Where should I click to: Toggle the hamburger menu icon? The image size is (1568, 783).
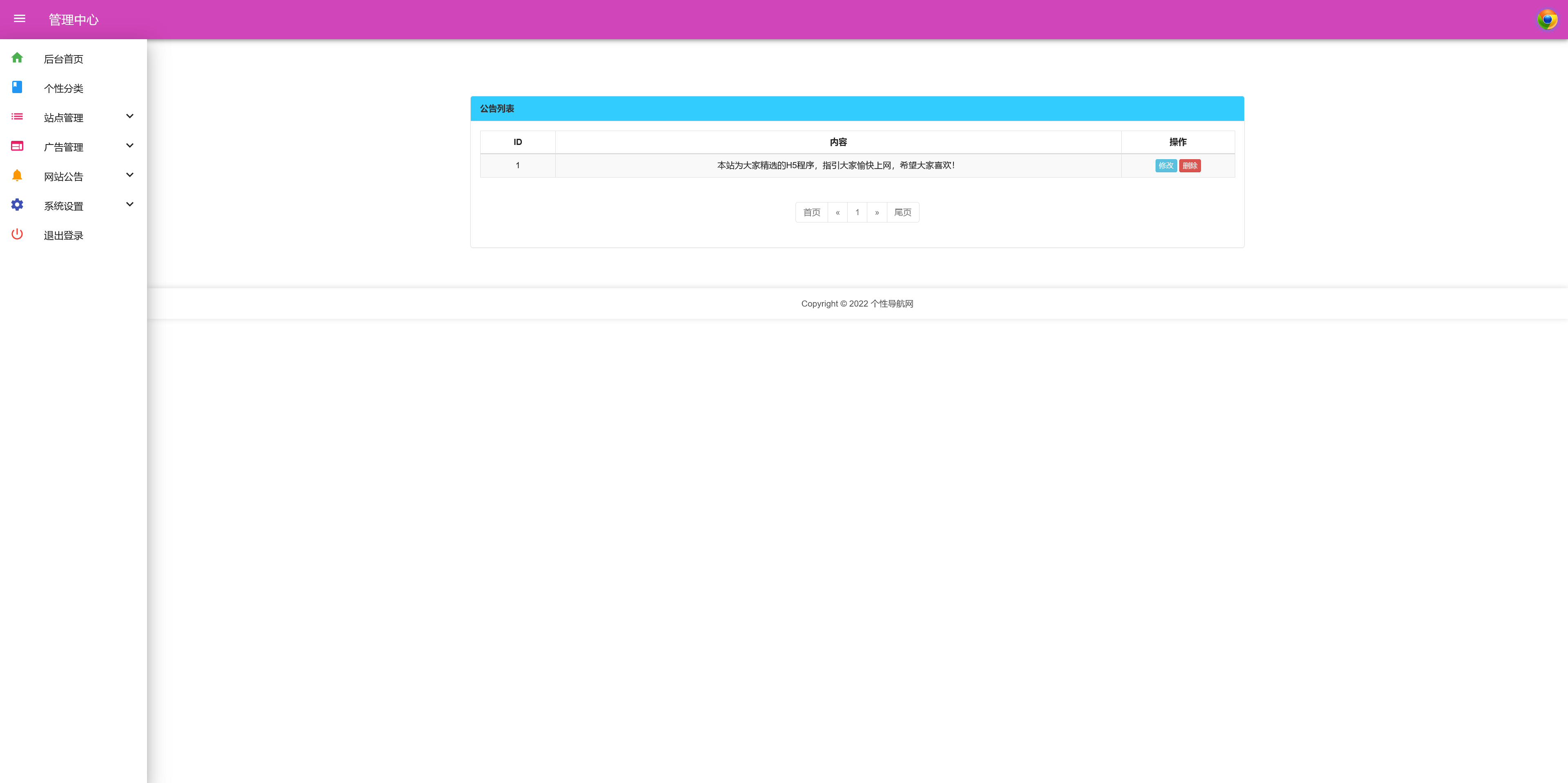[x=20, y=19]
